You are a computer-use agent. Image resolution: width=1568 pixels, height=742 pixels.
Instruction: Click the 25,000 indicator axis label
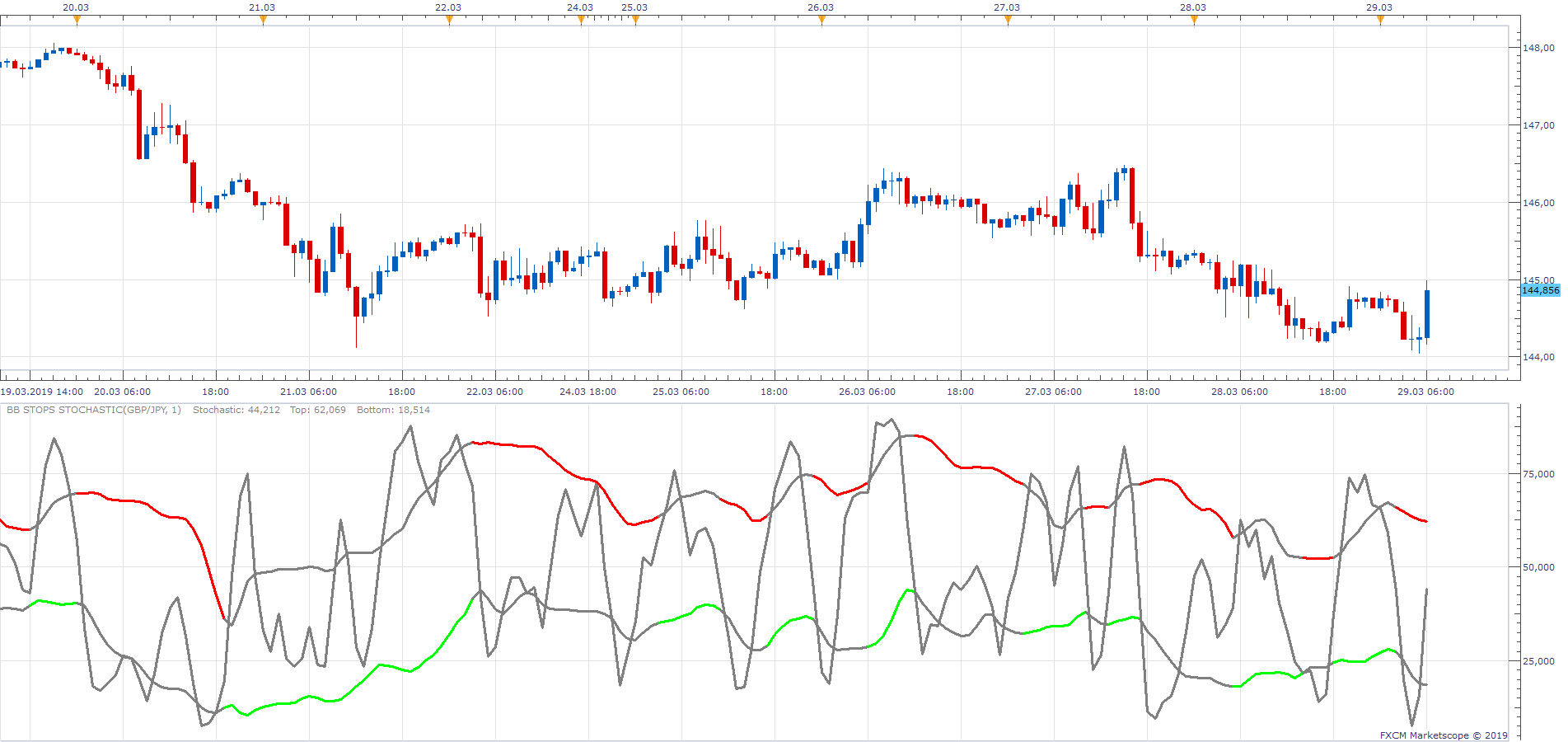click(x=1538, y=661)
